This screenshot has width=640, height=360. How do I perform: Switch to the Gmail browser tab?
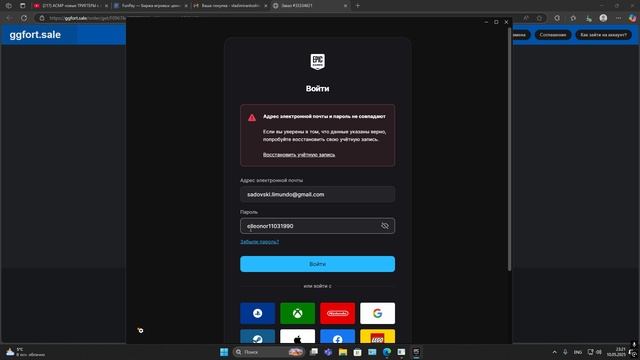pos(230,6)
